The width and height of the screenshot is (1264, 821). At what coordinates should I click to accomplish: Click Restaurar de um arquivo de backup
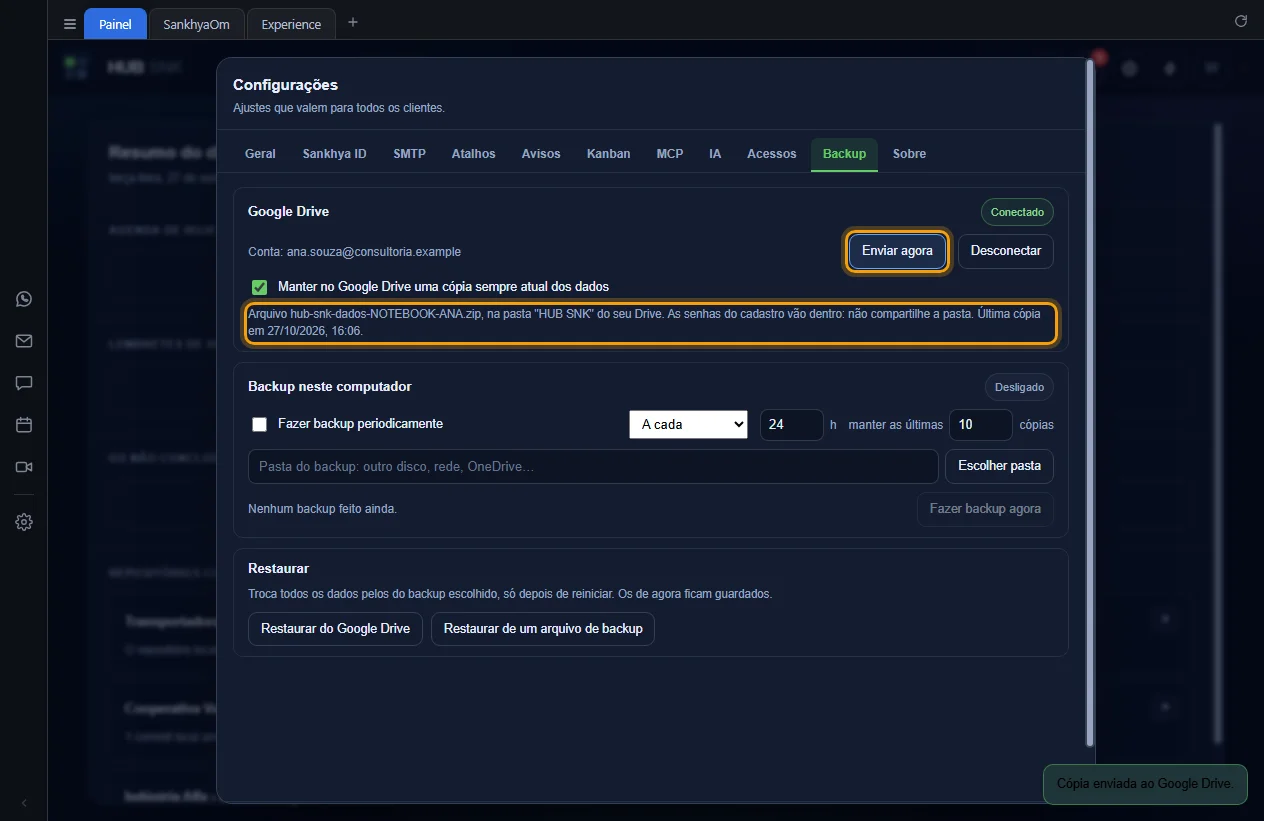543,629
